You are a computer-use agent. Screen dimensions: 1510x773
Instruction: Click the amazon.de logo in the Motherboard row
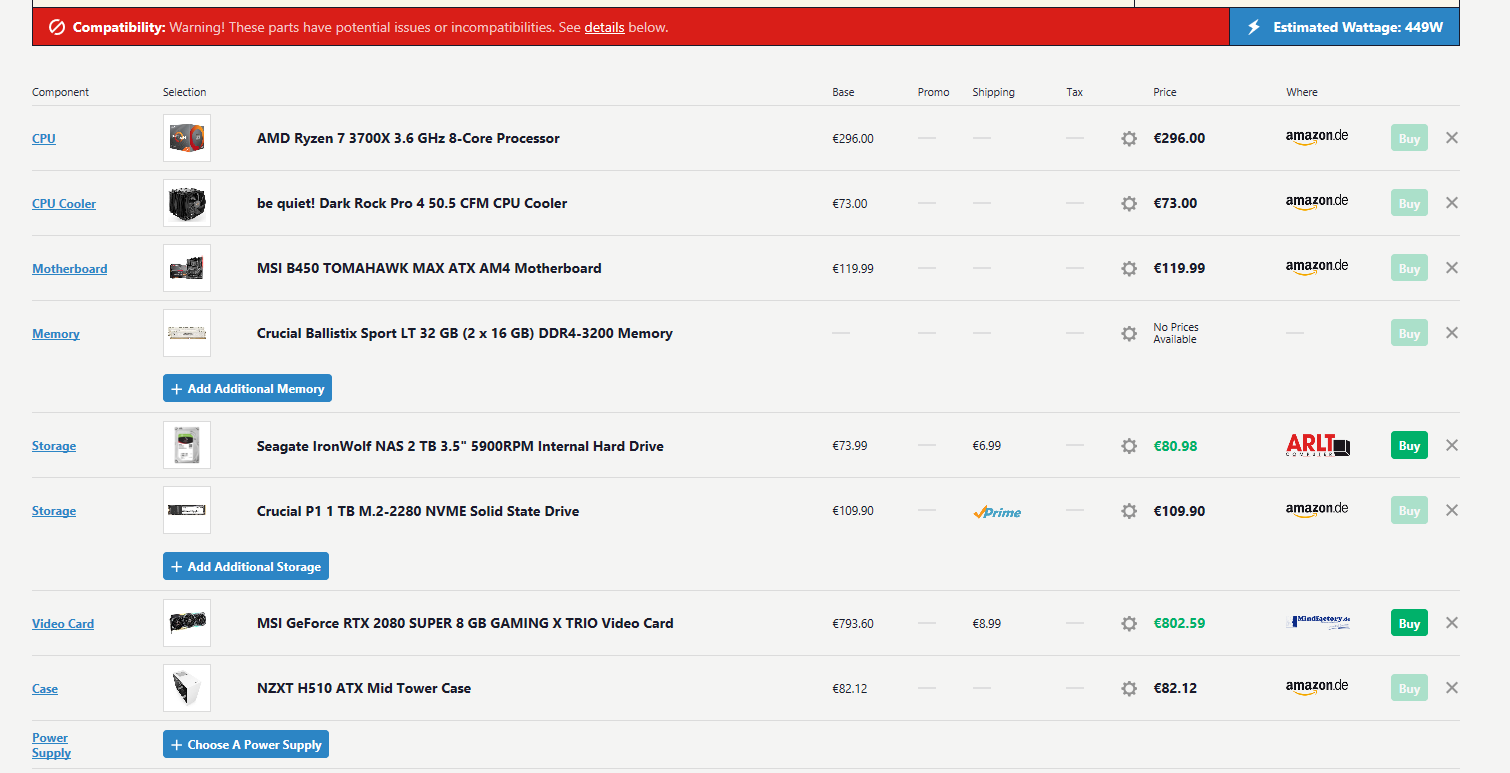click(1317, 268)
